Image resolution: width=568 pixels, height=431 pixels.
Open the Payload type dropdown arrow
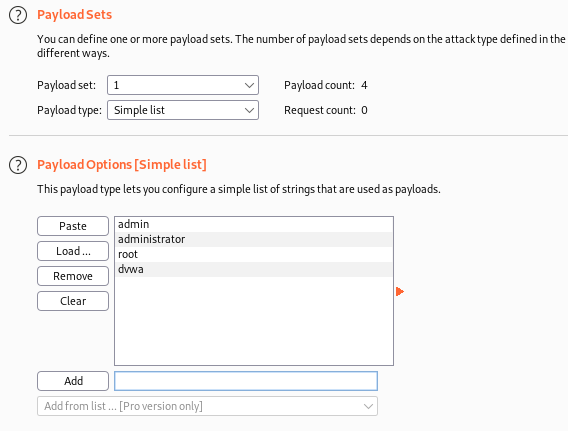(x=249, y=110)
